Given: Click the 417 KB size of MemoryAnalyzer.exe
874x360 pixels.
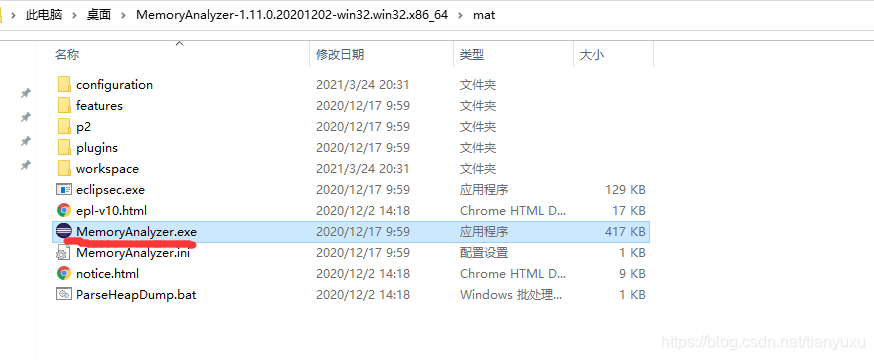Looking at the screenshot, I should [x=625, y=231].
